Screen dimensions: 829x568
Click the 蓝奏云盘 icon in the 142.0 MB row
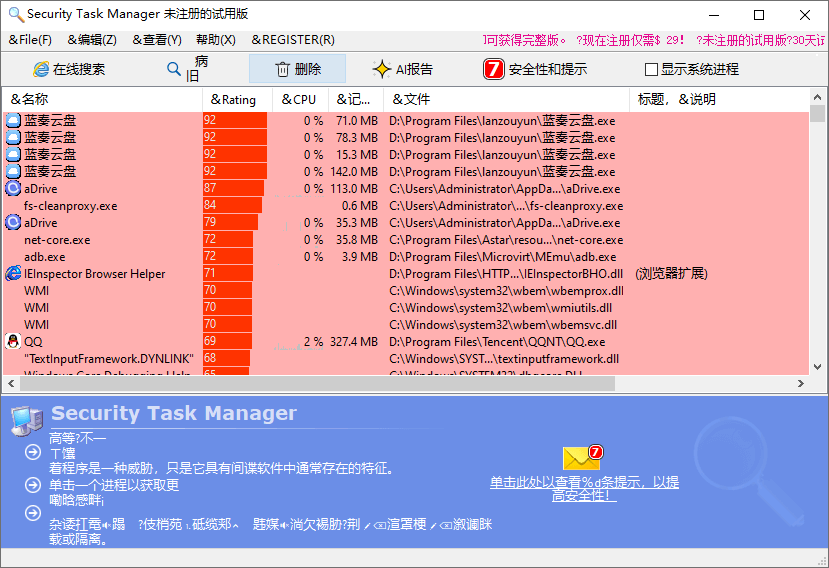pyautogui.click(x=13, y=171)
